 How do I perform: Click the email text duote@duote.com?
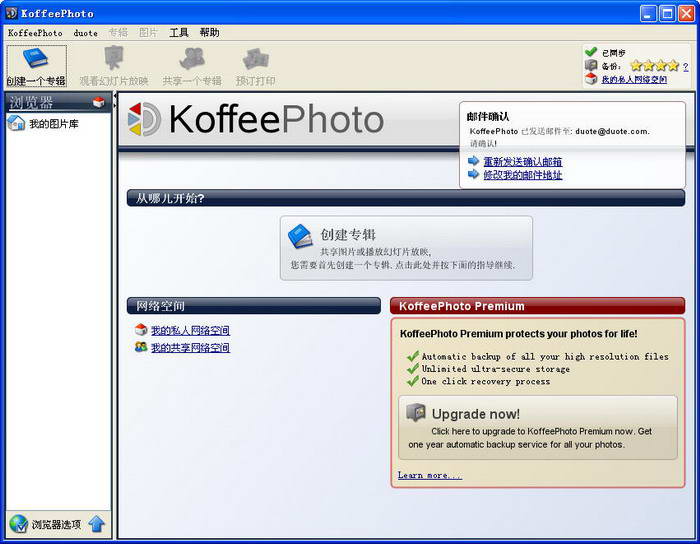tap(611, 131)
